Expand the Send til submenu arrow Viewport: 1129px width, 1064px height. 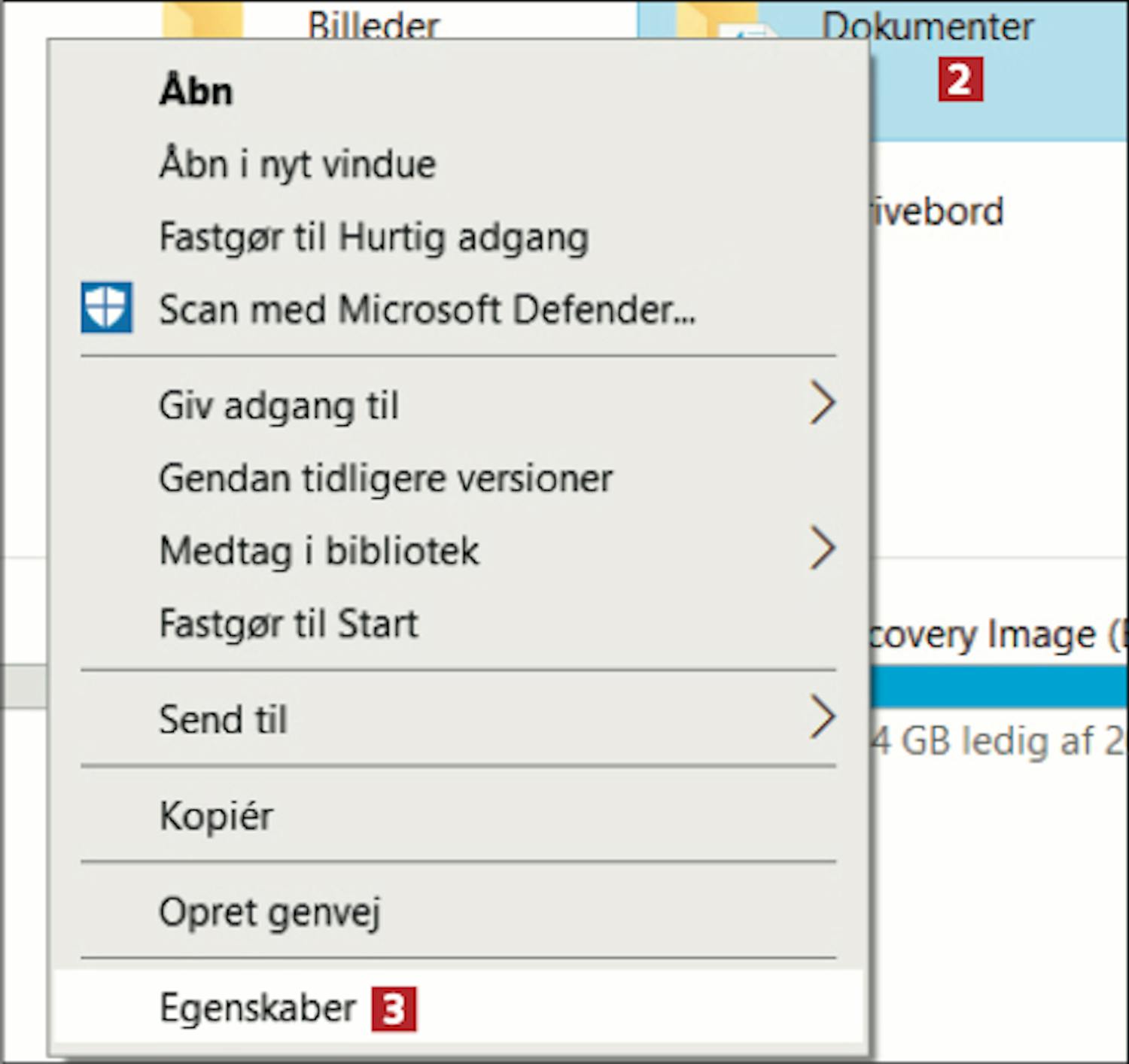click(x=822, y=718)
